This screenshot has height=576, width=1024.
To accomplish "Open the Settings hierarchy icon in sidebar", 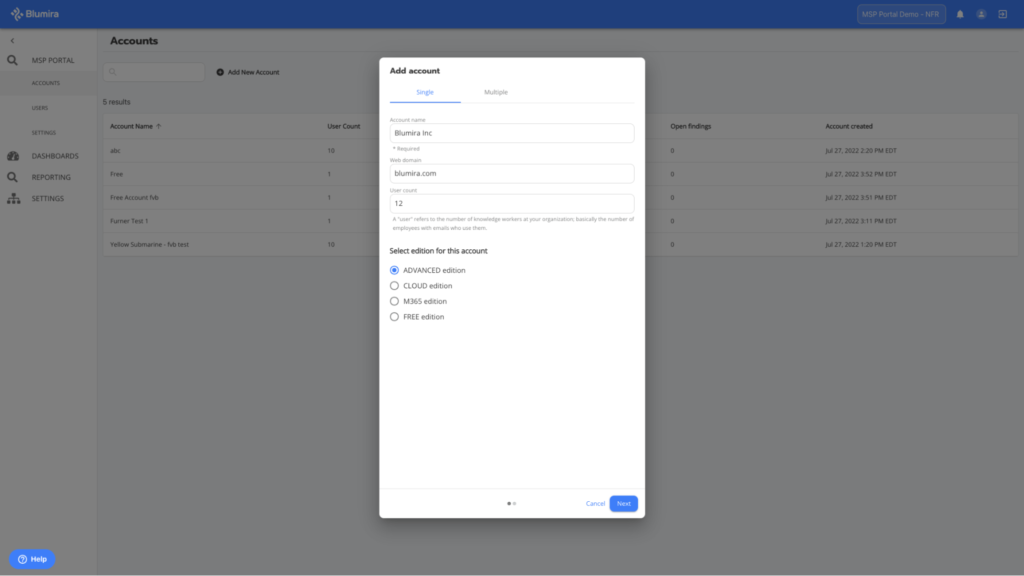I will 11,198.
